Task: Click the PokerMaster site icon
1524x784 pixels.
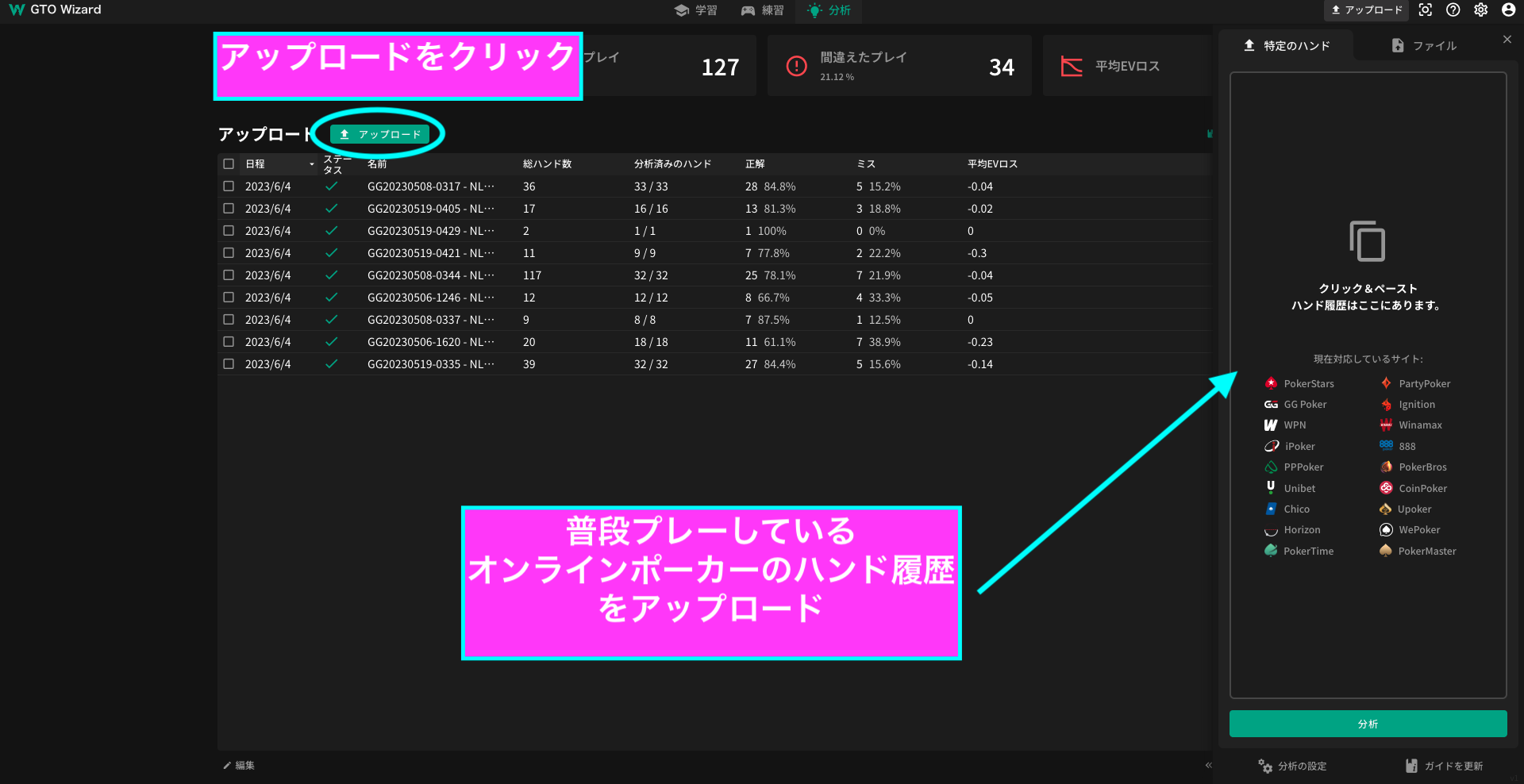Action: click(x=1386, y=551)
